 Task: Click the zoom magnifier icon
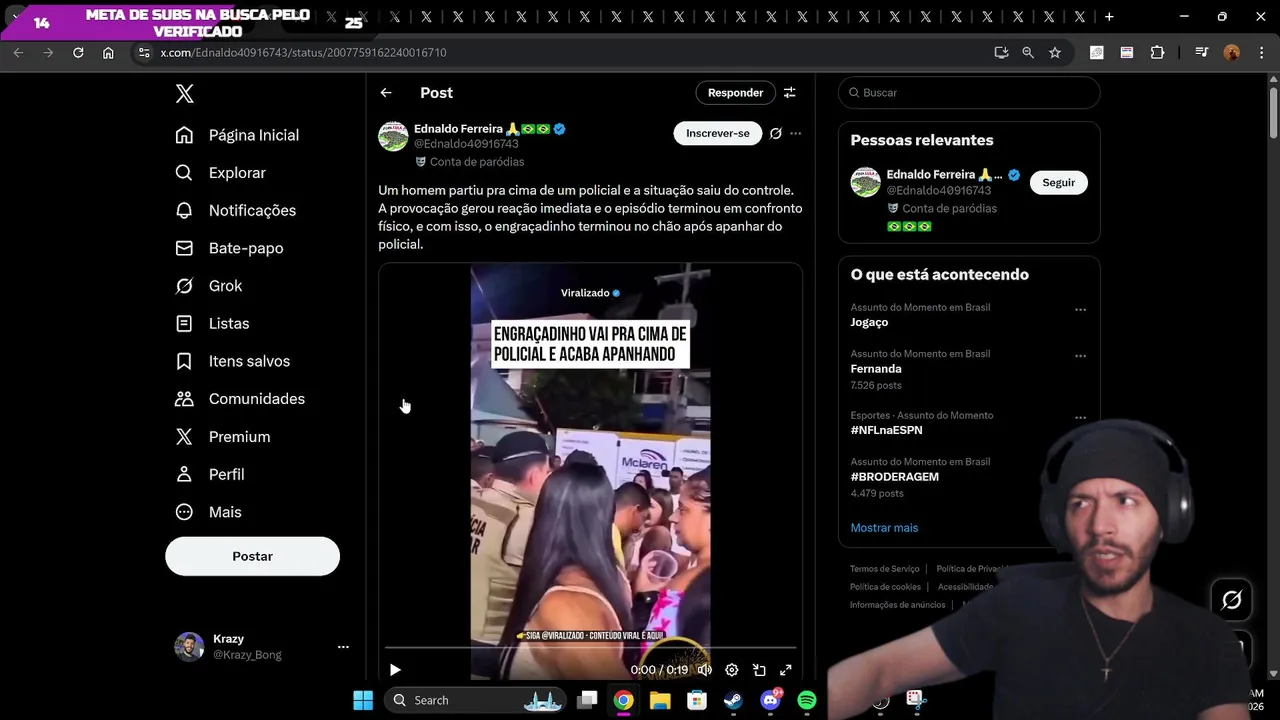point(1028,52)
